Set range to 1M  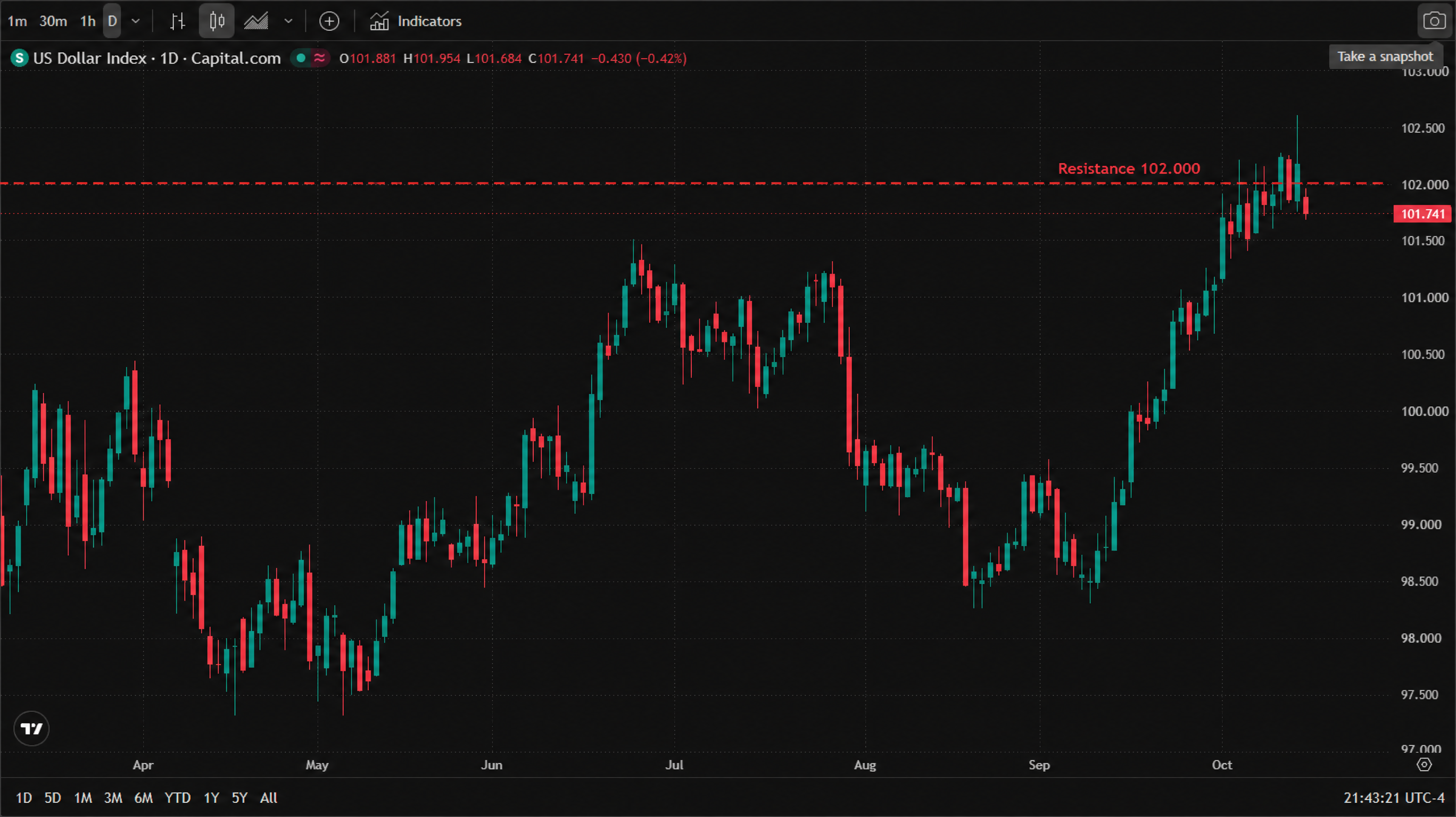click(83, 798)
